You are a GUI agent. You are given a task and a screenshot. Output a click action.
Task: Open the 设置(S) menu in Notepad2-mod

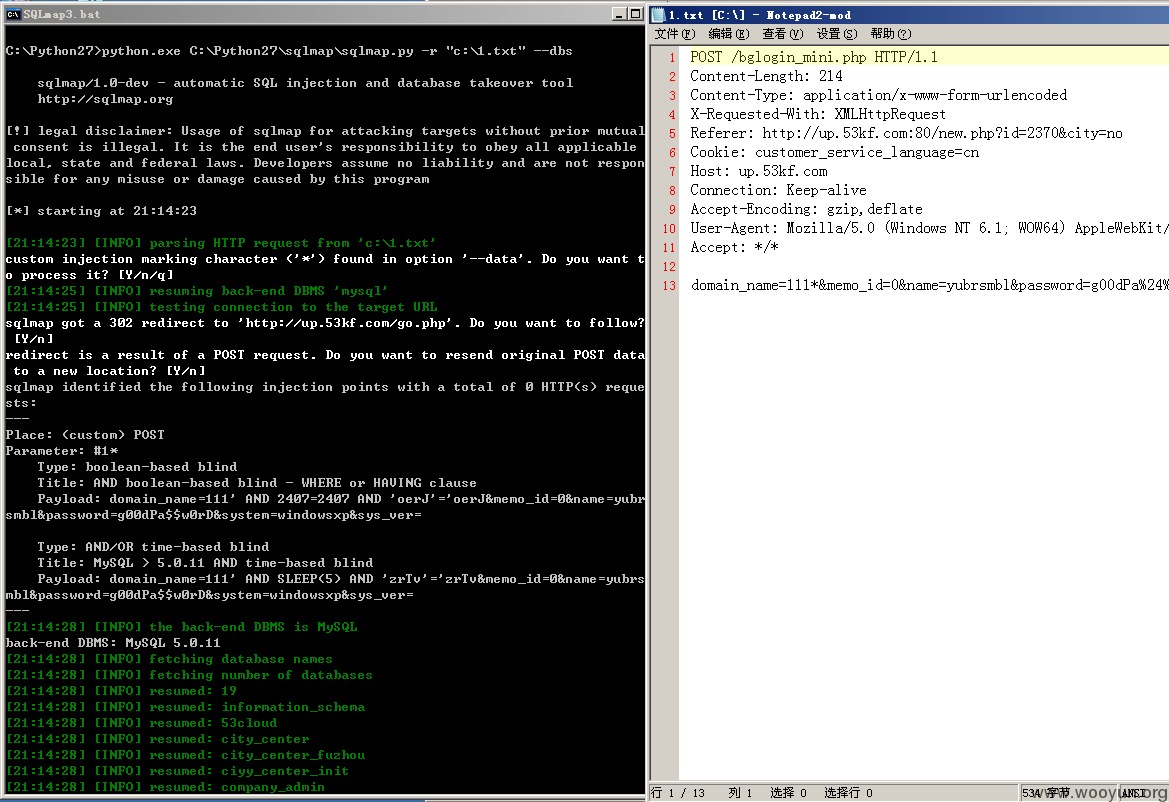click(x=836, y=34)
